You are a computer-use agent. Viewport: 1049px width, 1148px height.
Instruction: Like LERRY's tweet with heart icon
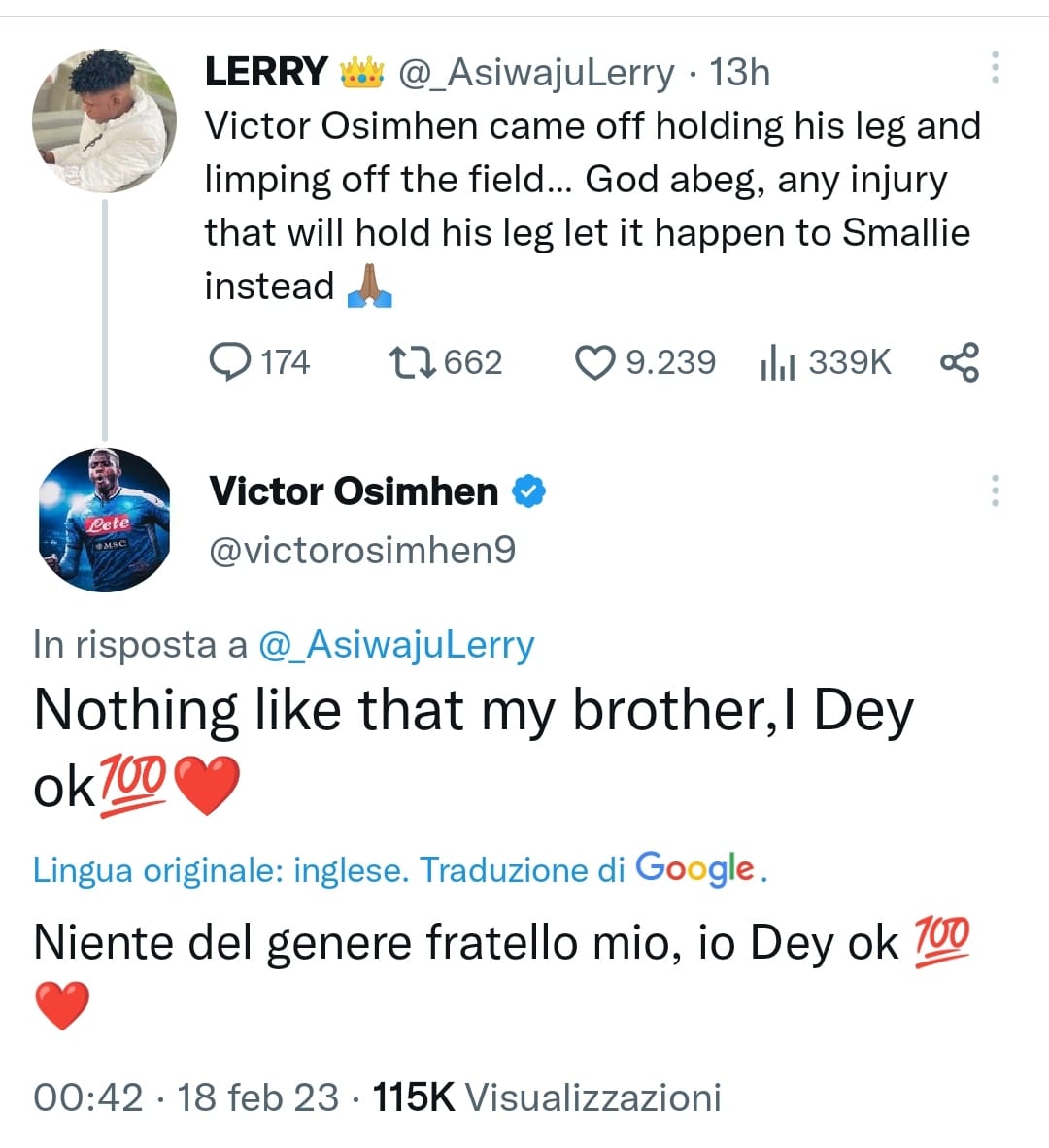pos(595,362)
